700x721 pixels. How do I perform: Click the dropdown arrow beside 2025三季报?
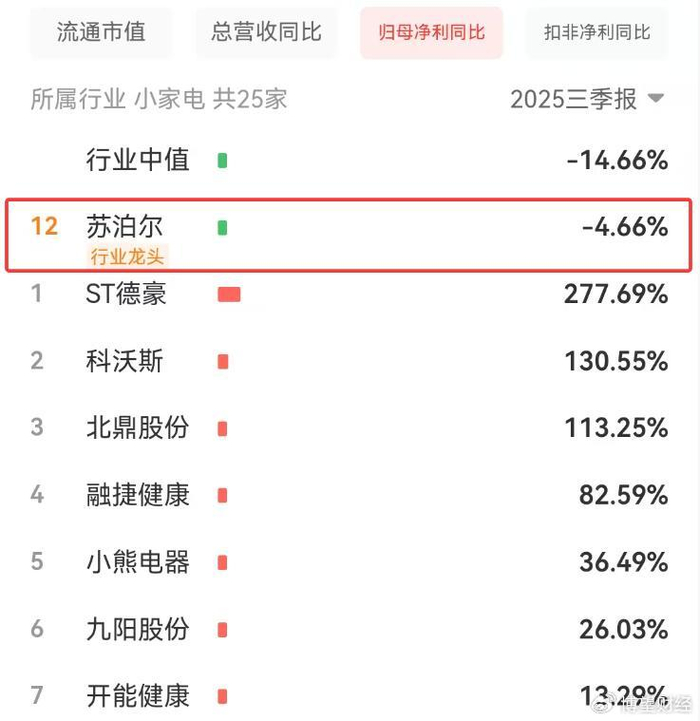coord(656,99)
